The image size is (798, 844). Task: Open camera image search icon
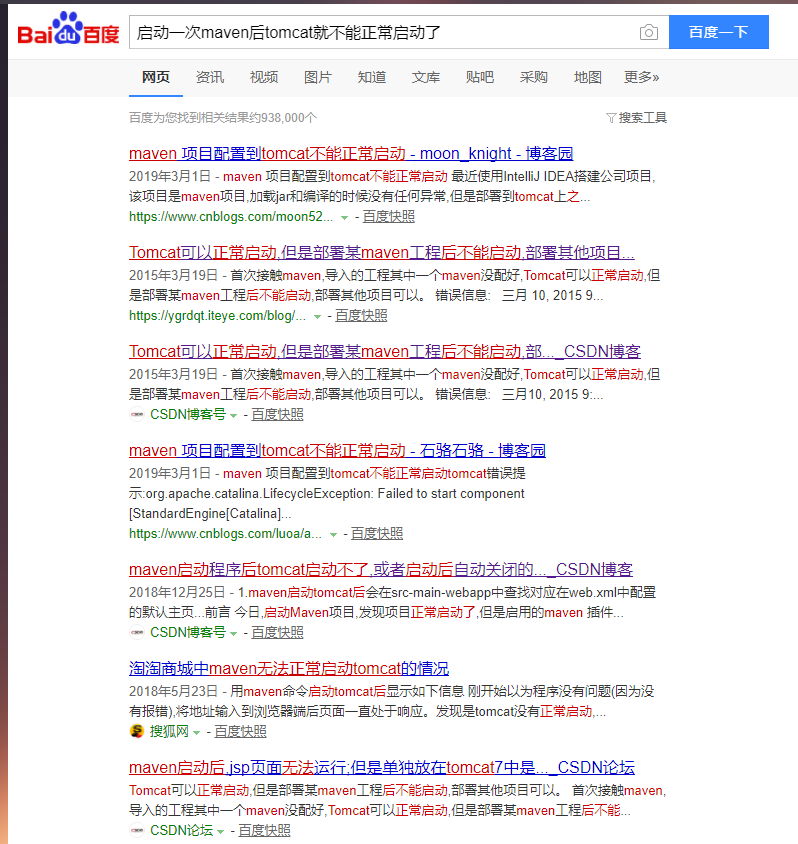(648, 32)
